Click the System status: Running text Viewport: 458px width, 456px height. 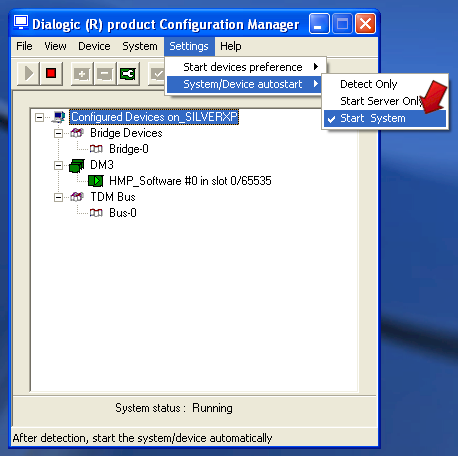(x=174, y=408)
